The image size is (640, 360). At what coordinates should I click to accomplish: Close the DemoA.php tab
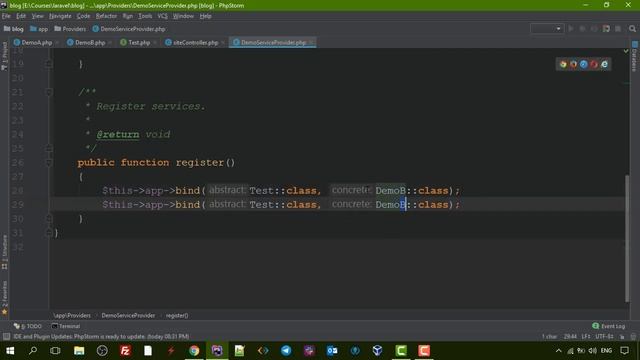point(57,42)
